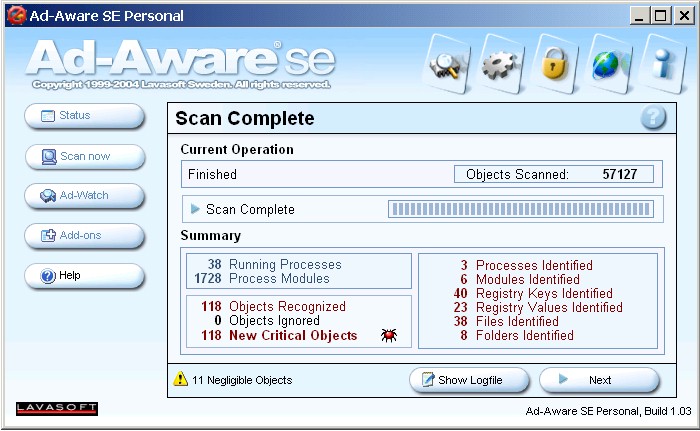Click the Ad-Aware title bar app icon
The height and width of the screenshot is (431, 700).
(16, 16)
